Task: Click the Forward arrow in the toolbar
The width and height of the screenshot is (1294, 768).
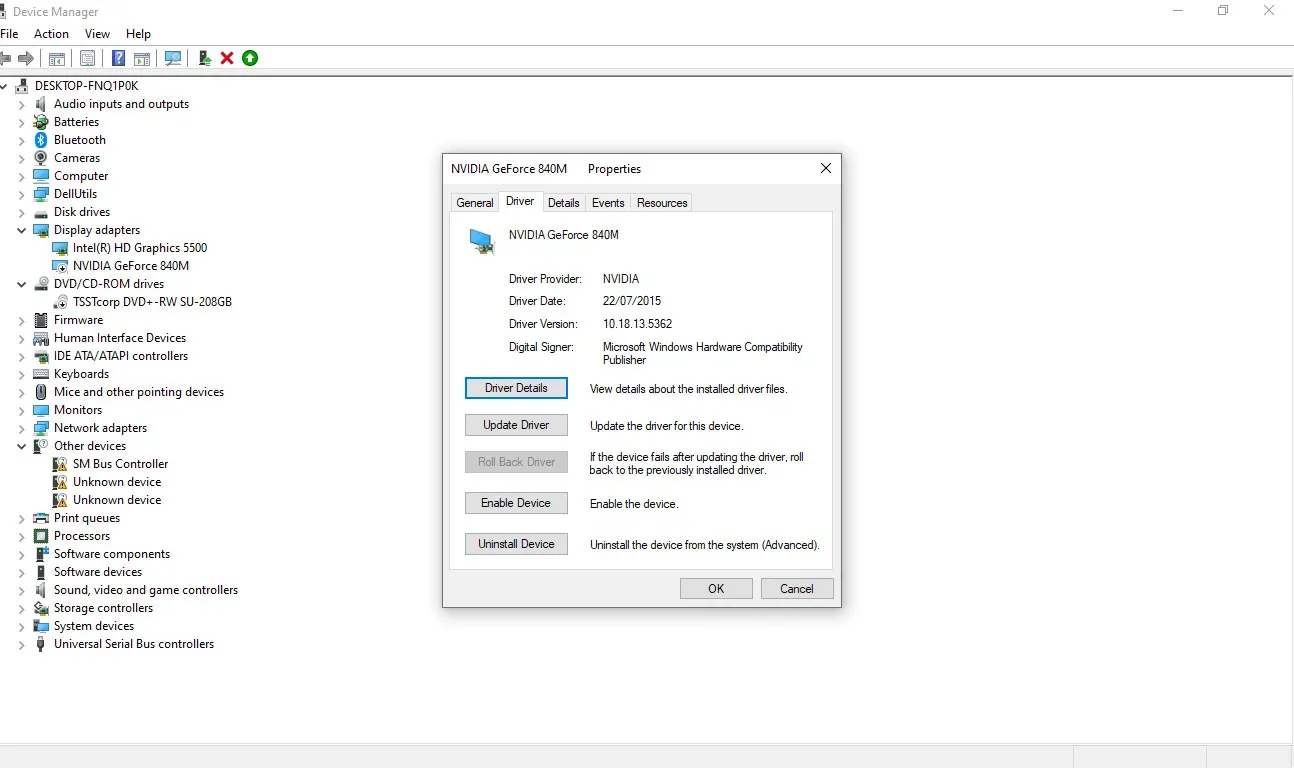Action: point(26,58)
